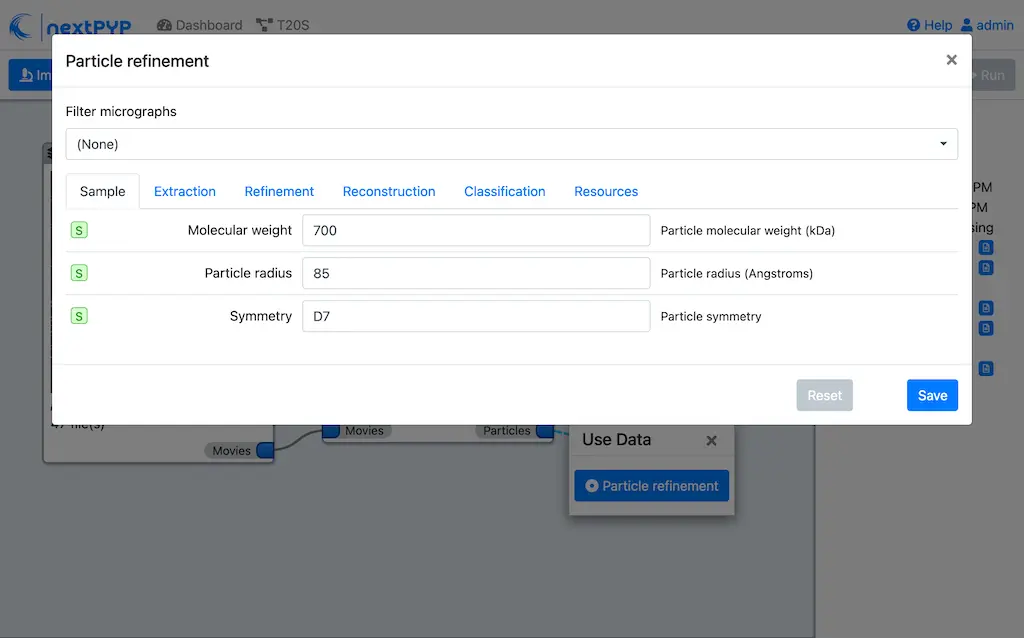Viewport: 1024px width, 638px height.
Task: Click the Molecular weight input field
Action: pos(476,230)
